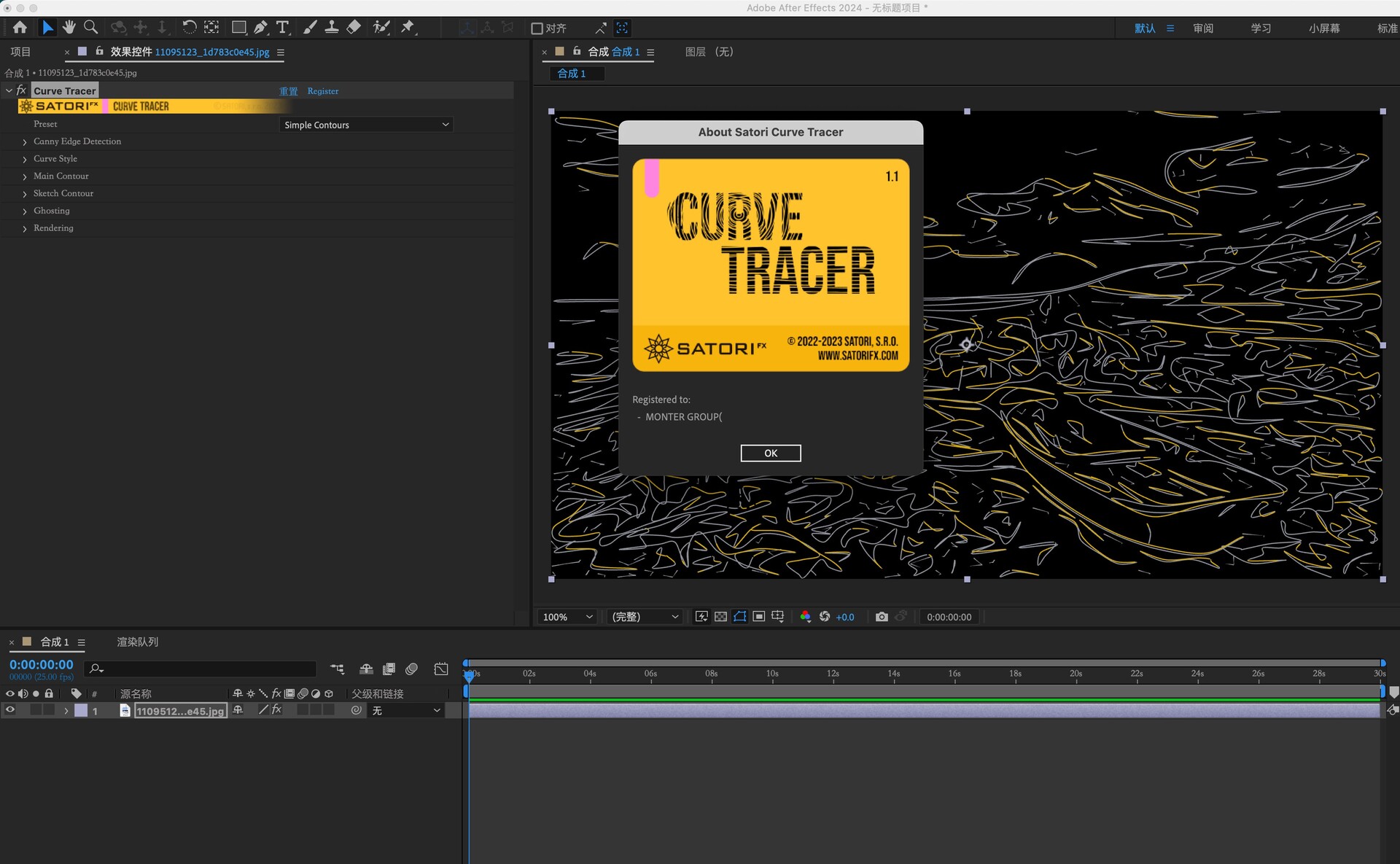The height and width of the screenshot is (864, 1400).
Task: Enable the Snapping checkbox
Action: click(x=537, y=28)
